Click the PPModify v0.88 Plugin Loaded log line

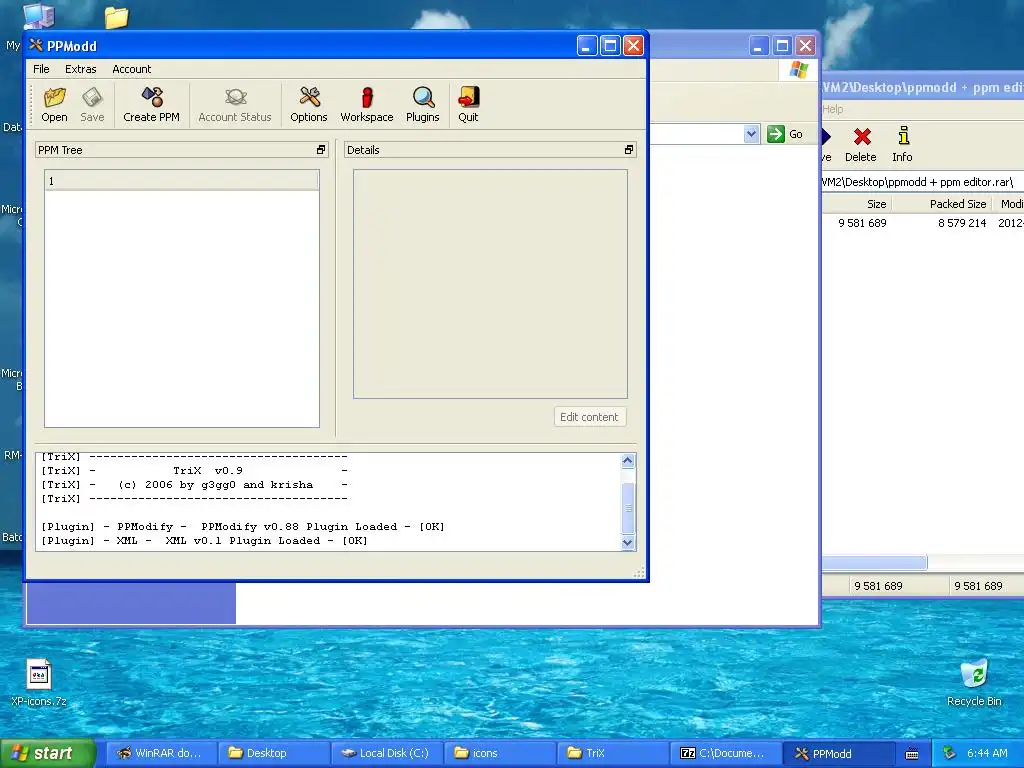point(243,526)
